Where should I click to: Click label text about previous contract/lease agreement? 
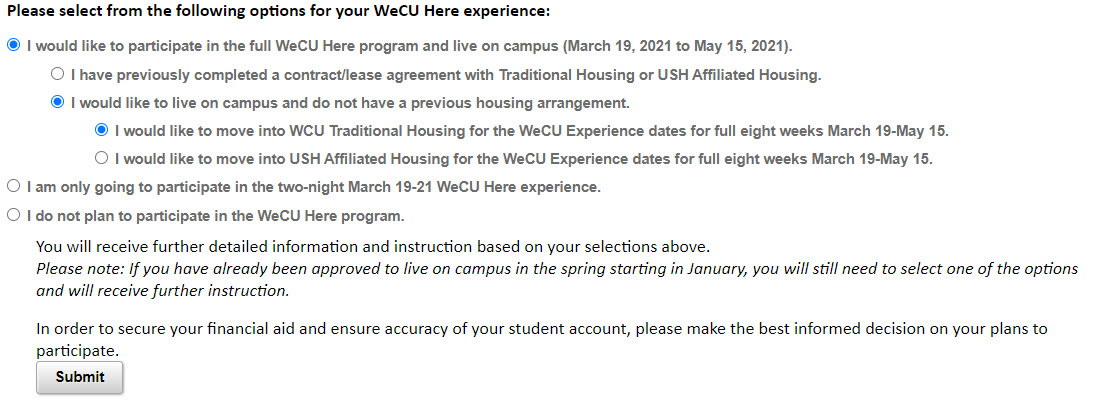pyautogui.click(x=445, y=74)
